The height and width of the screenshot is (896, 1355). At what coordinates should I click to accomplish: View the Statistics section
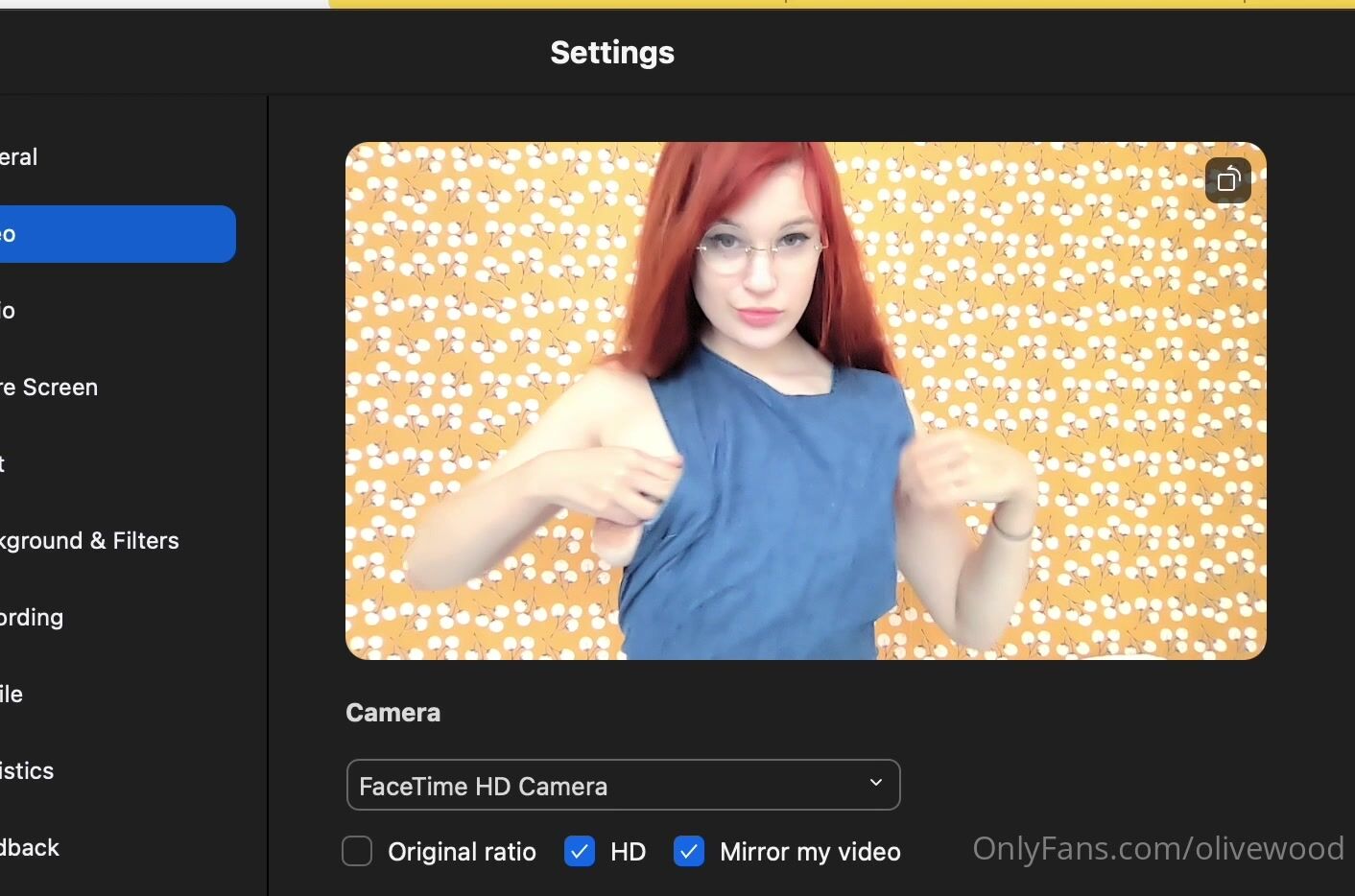(x=27, y=771)
